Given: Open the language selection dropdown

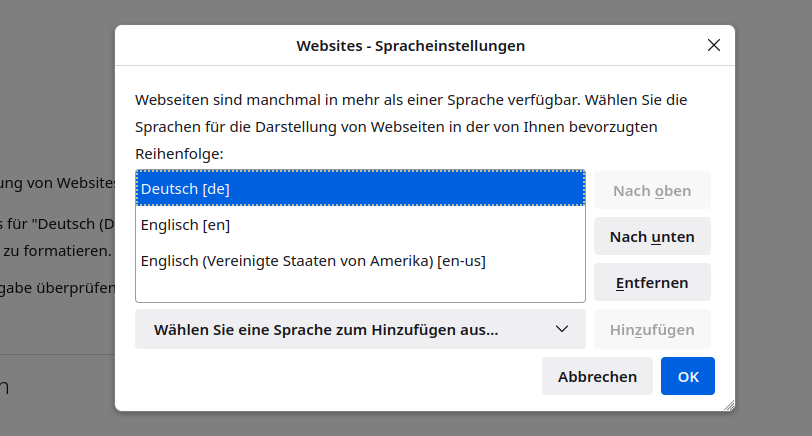Looking at the screenshot, I should click(x=360, y=329).
